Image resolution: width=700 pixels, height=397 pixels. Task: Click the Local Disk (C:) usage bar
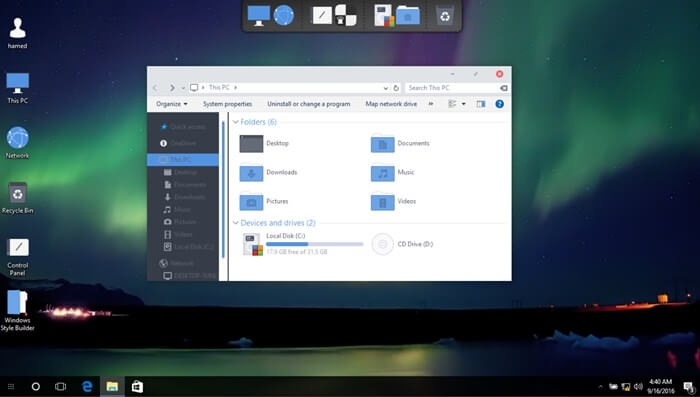click(x=315, y=244)
